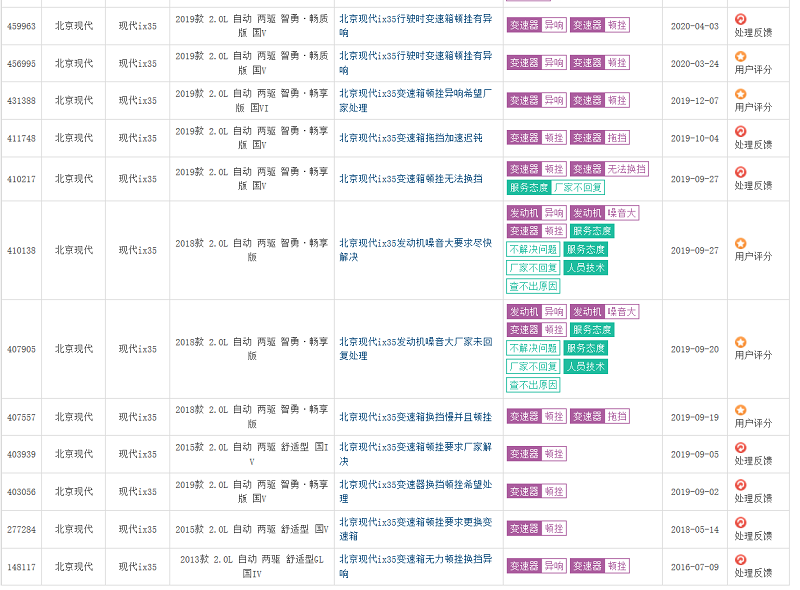The height and width of the screenshot is (590, 800).
Task: Click the 无法换挡 tag in row 410217
Action: [627, 169]
